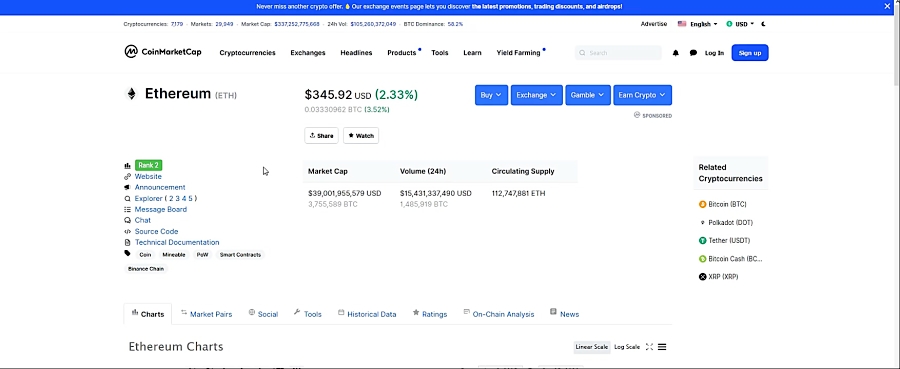Expand the Gamble dropdown
This screenshot has width=900, height=369.
588,95
